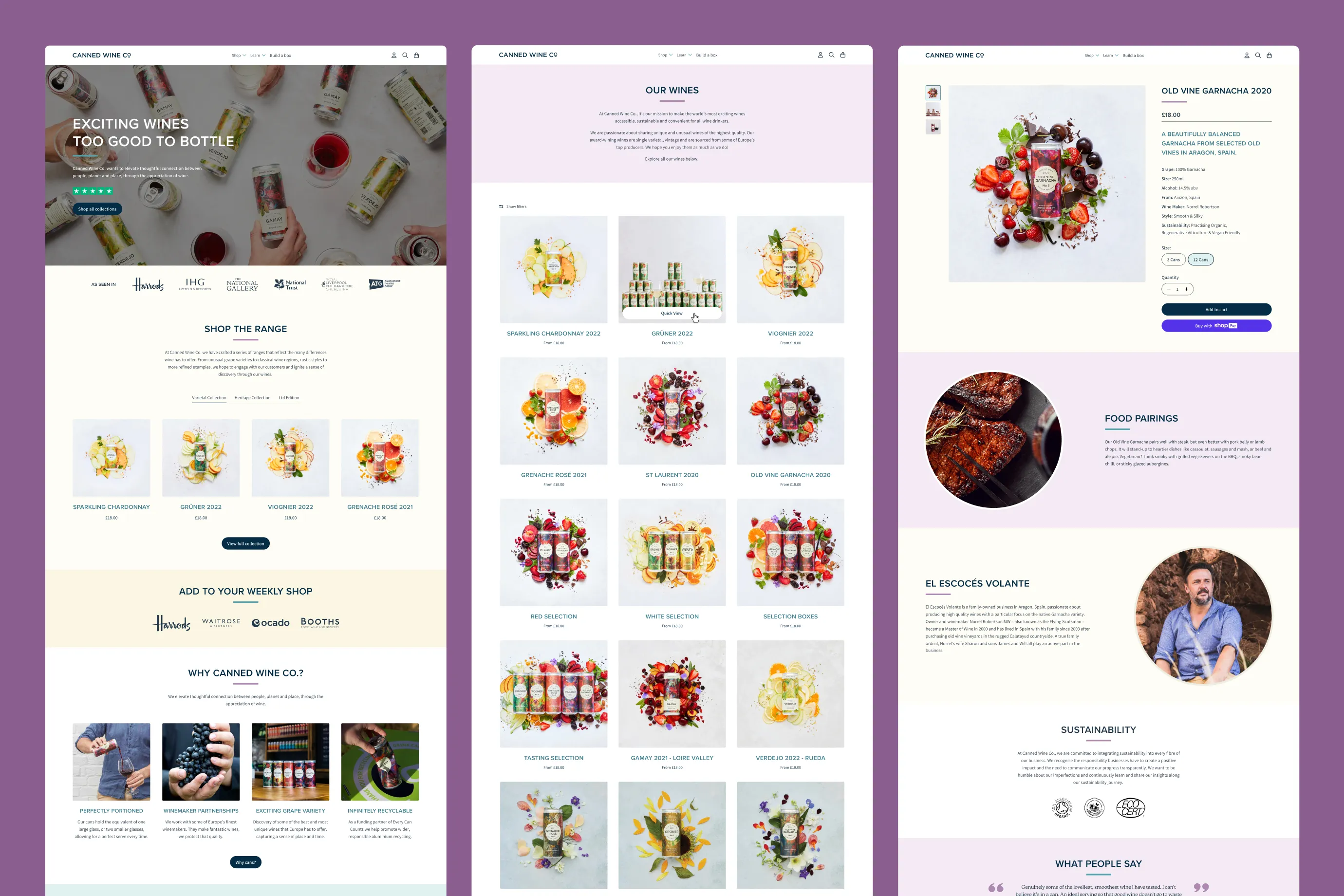1344x896 pixels.
Task: Select the 12 Cans size option
Action: (1201, 260)
